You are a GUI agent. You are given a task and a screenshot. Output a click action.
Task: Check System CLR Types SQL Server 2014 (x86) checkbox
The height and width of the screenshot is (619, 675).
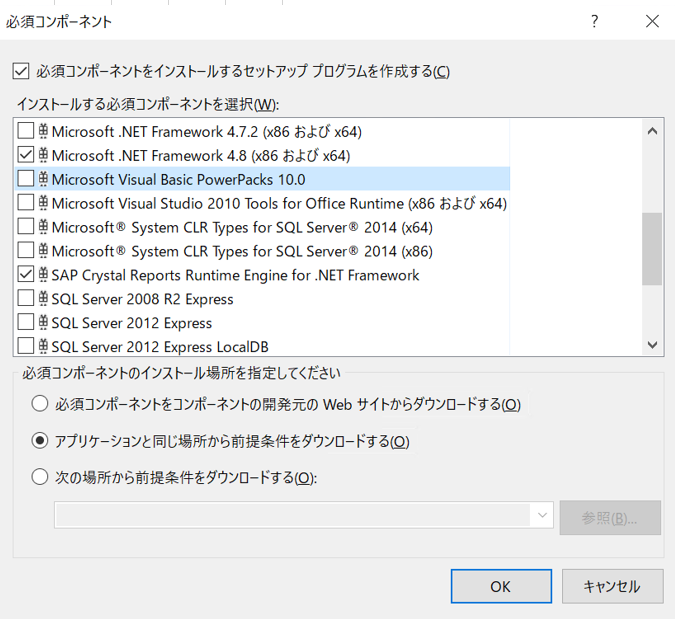(x=25, y=250)
